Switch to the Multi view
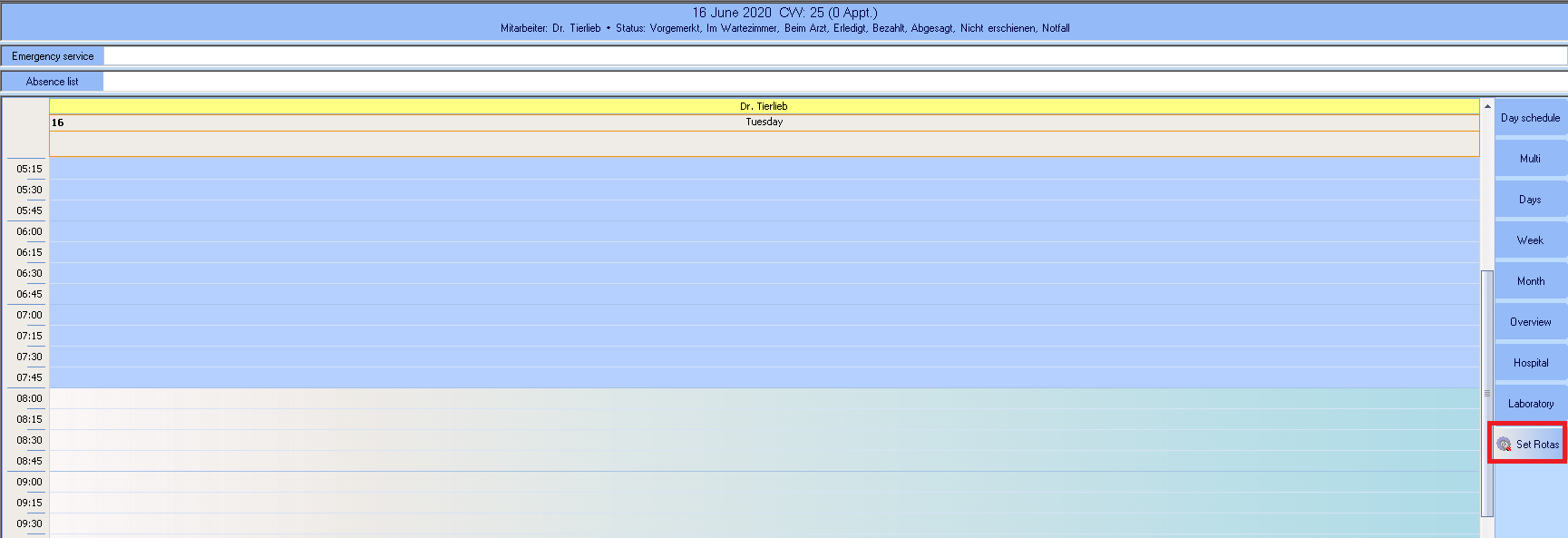1568x538 pixels. pos(1531,159)
